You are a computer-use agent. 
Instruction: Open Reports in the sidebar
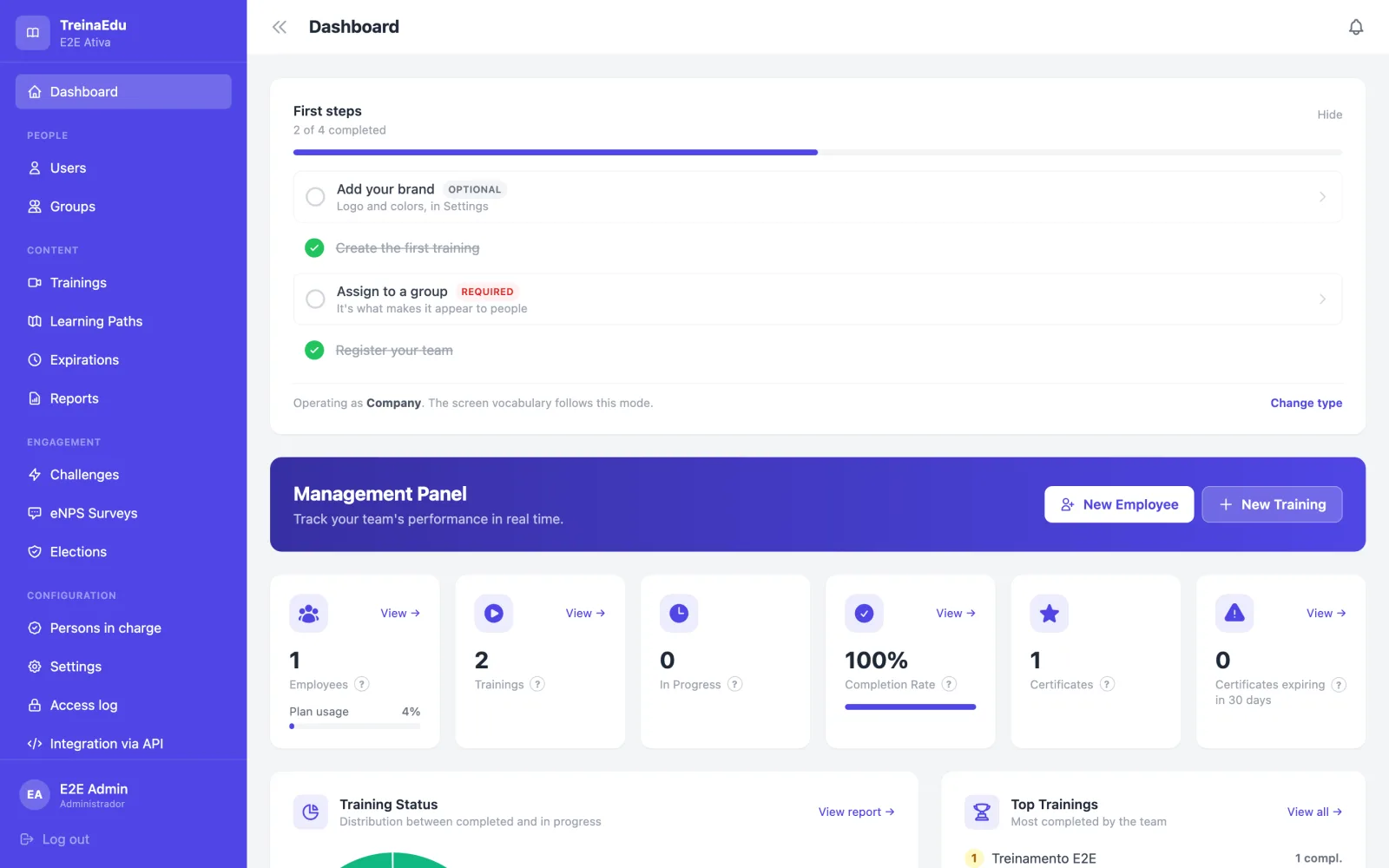123,398
